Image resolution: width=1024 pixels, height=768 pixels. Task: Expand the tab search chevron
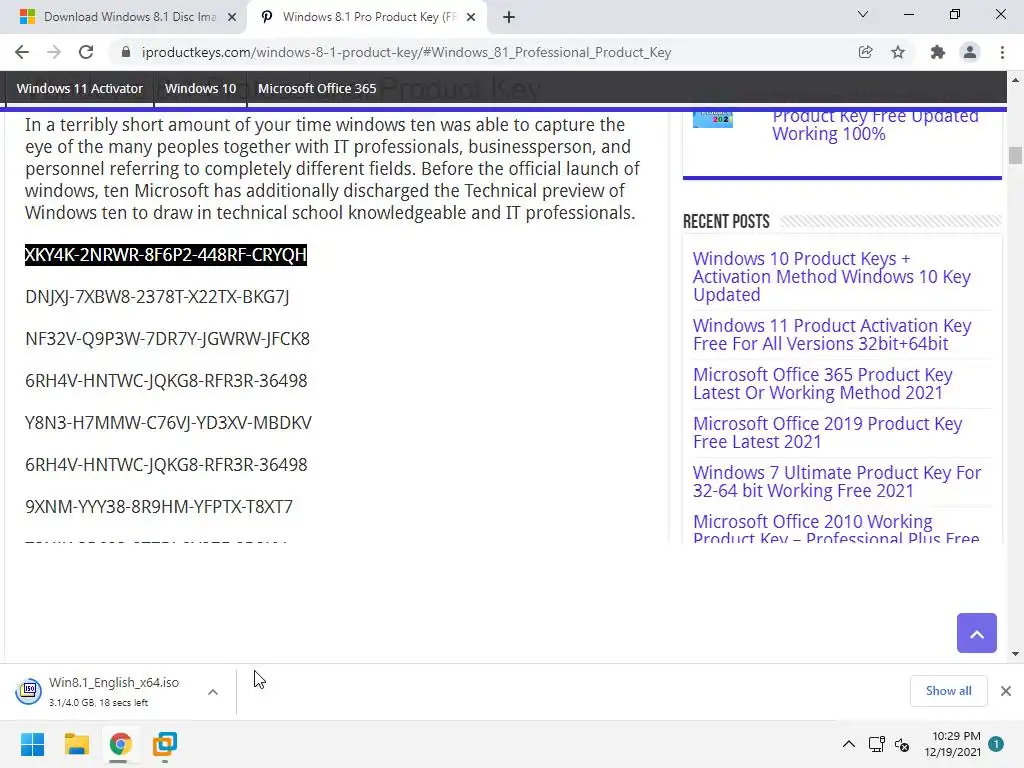point(863,14)
